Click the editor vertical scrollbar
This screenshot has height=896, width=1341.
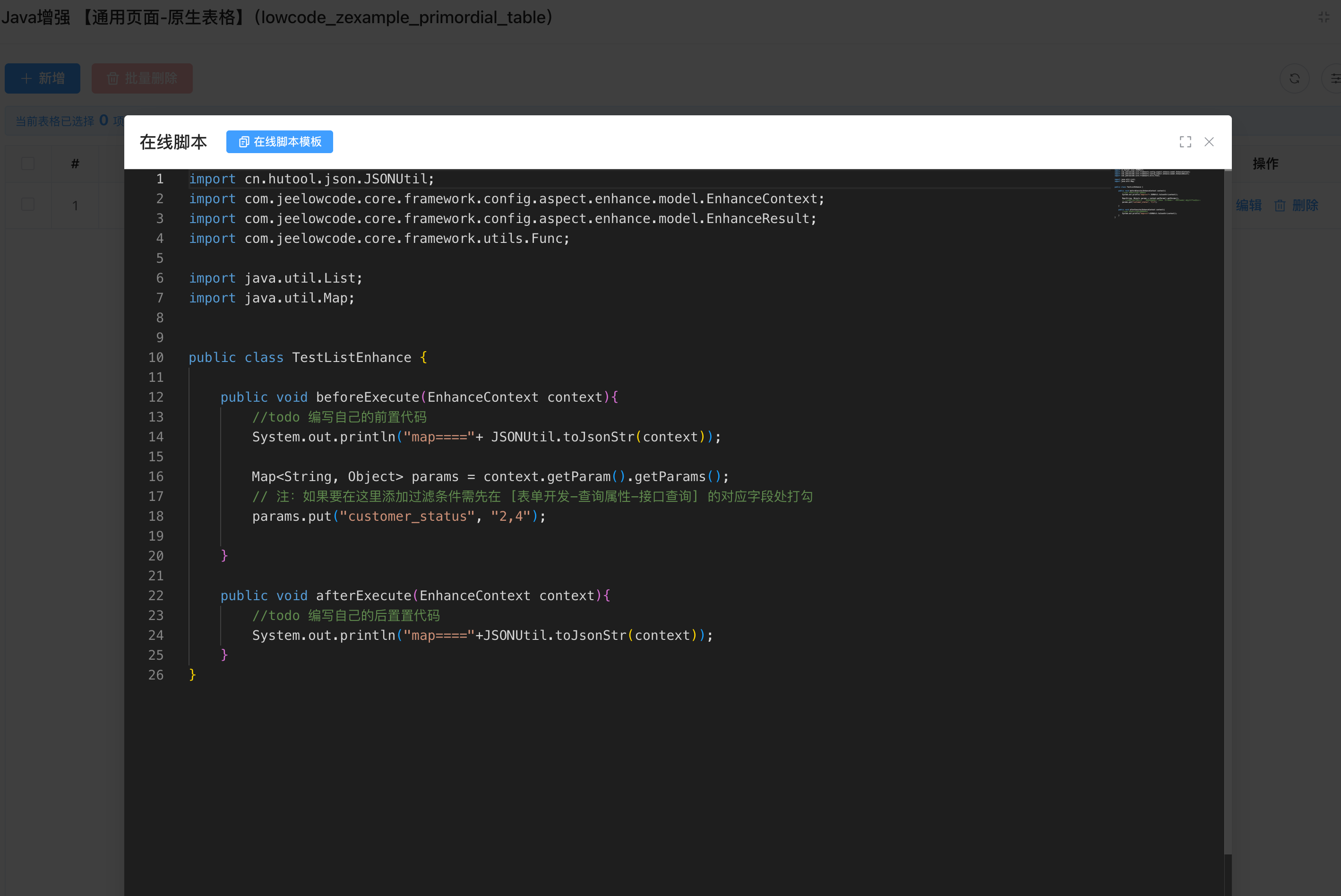click(1228, 511)
